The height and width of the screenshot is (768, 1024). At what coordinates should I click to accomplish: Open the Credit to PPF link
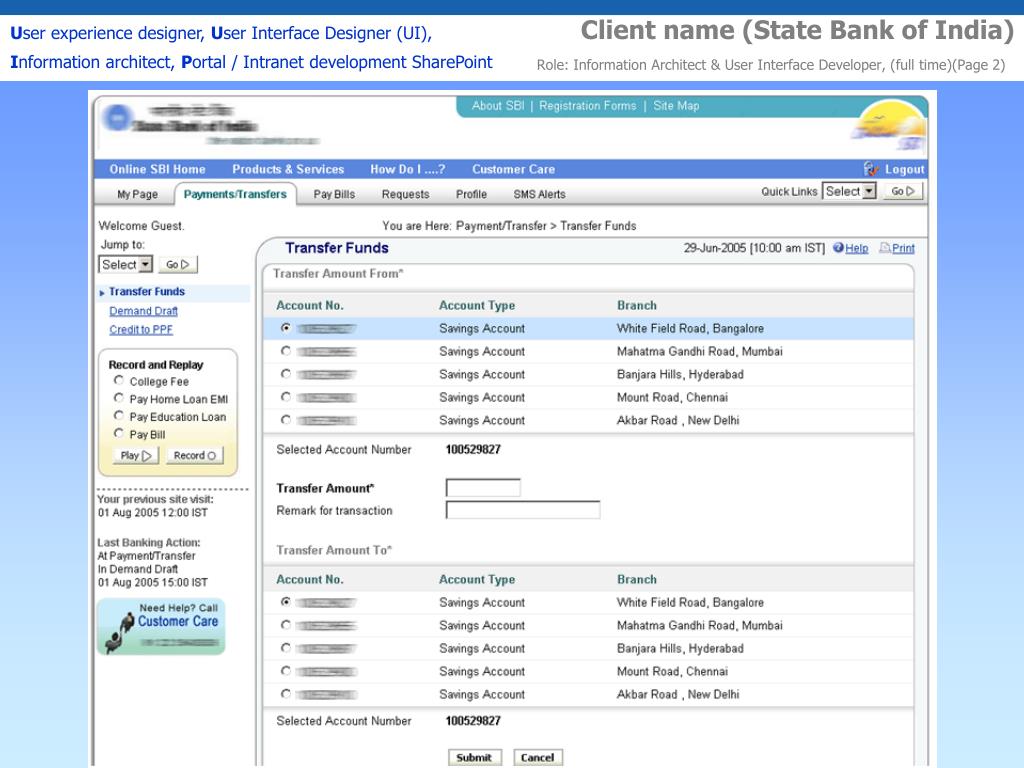click(x=141, y=330)
